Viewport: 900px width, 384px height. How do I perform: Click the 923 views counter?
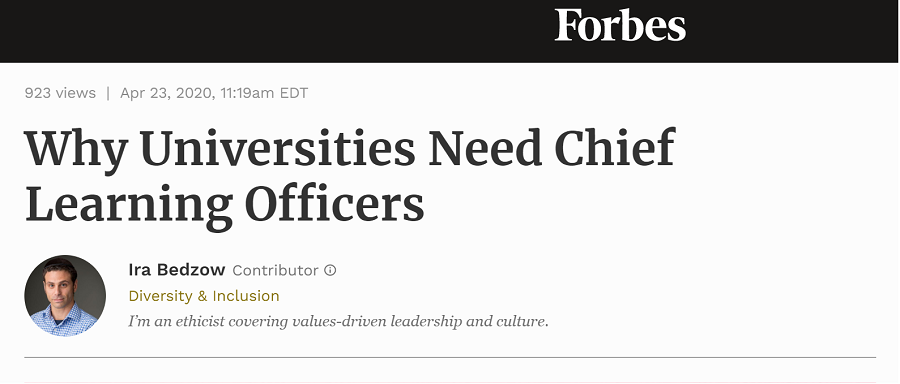(x=60, y=93)
